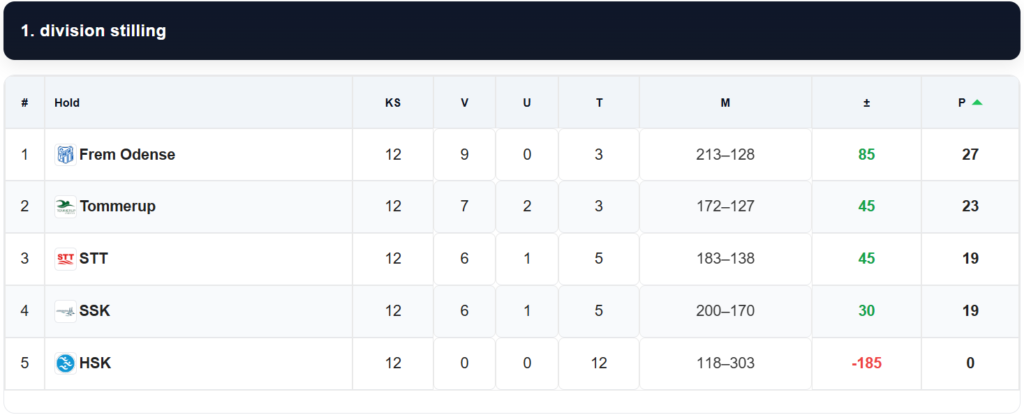Click the SSK club logo

click(x=65, y=311)
